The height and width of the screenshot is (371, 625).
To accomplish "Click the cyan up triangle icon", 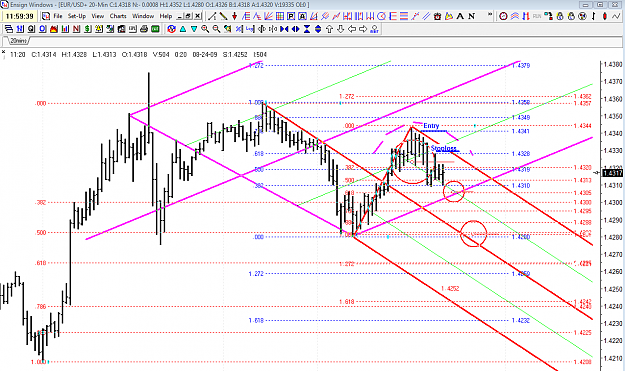I will tap(183, 29).
